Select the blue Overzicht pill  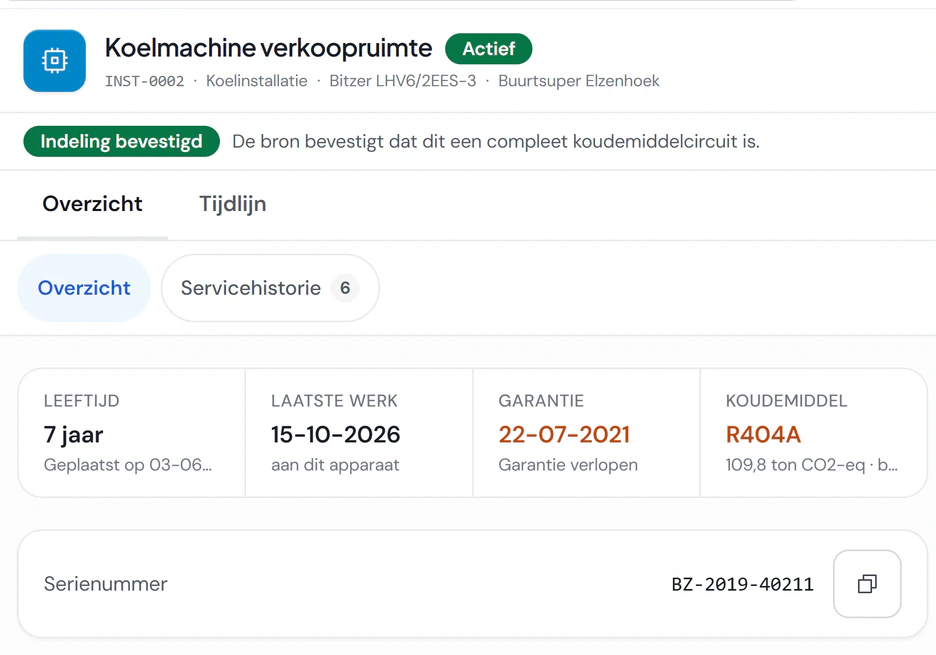[x=84, y=288]
